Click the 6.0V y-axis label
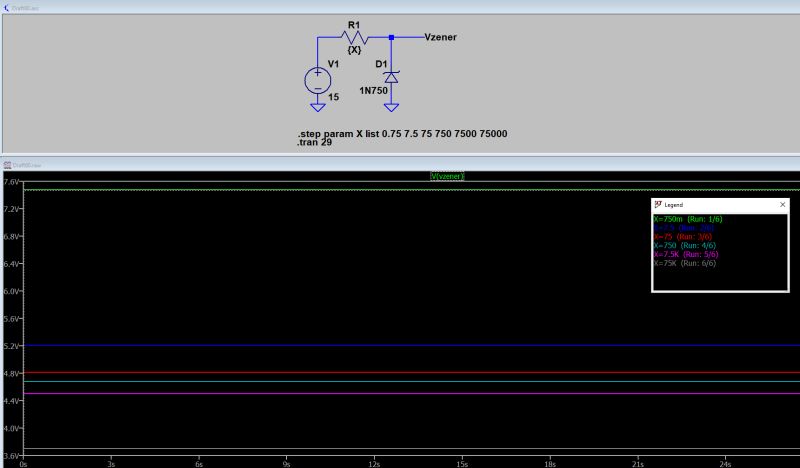Viewport: 800px width, 468px height. 11,291
